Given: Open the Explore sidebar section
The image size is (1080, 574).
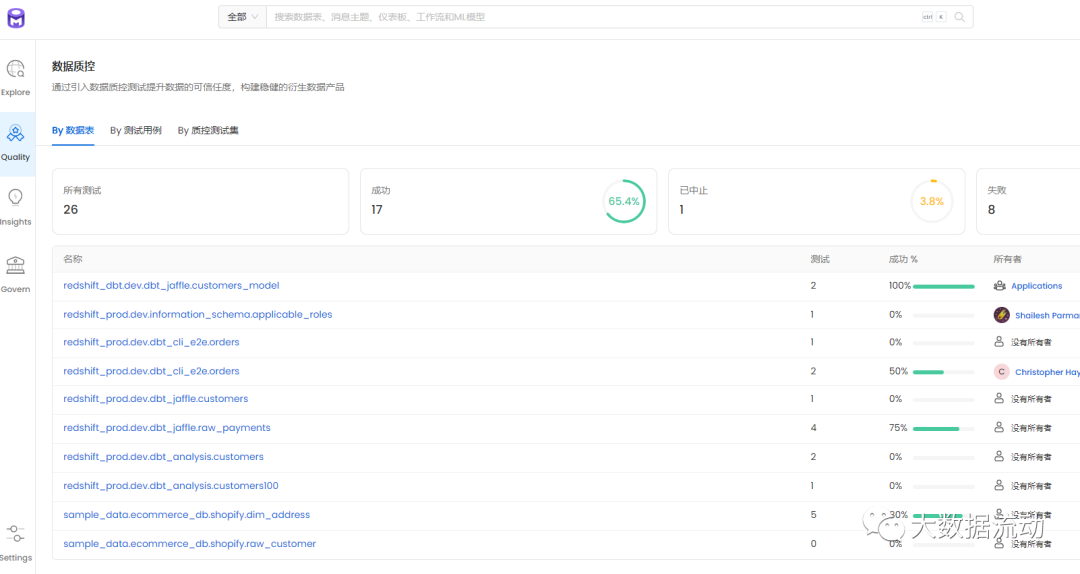Looking at the screenshot, I should pyautogui.click(x=16, y=78).
